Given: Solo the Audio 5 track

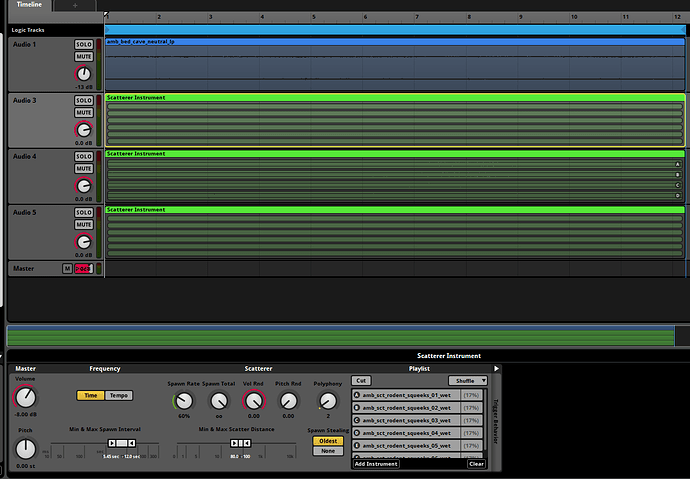Looking at the screenshot, I should [x=84, y=212].
